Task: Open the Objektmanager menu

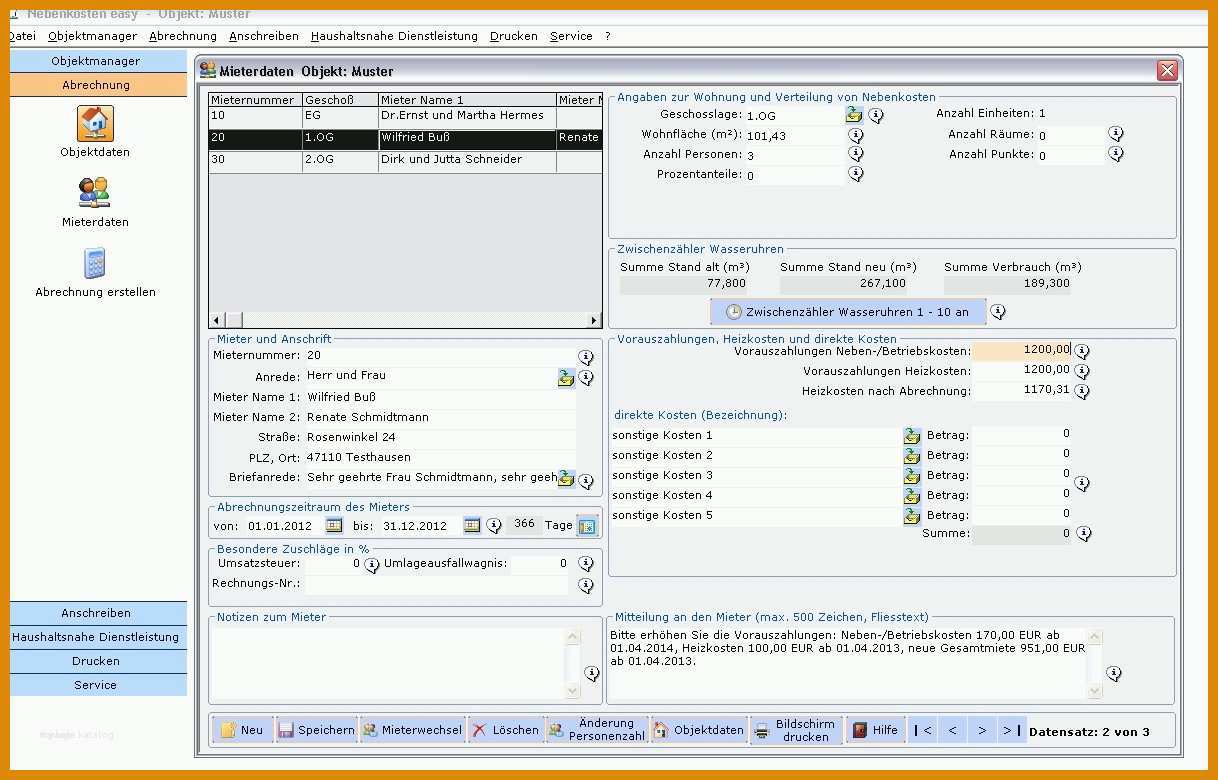Action: 92,36
